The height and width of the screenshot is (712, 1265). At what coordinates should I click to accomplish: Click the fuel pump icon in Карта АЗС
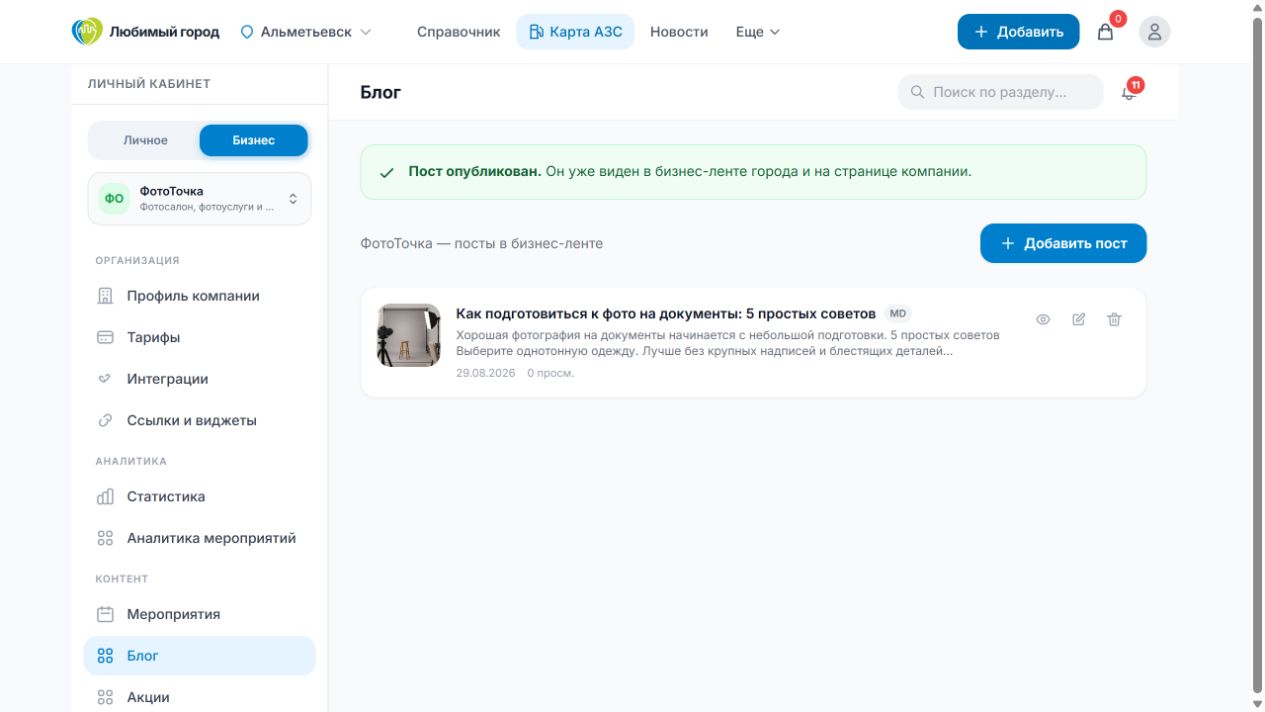pyautogui.click(x=536, y=32)
